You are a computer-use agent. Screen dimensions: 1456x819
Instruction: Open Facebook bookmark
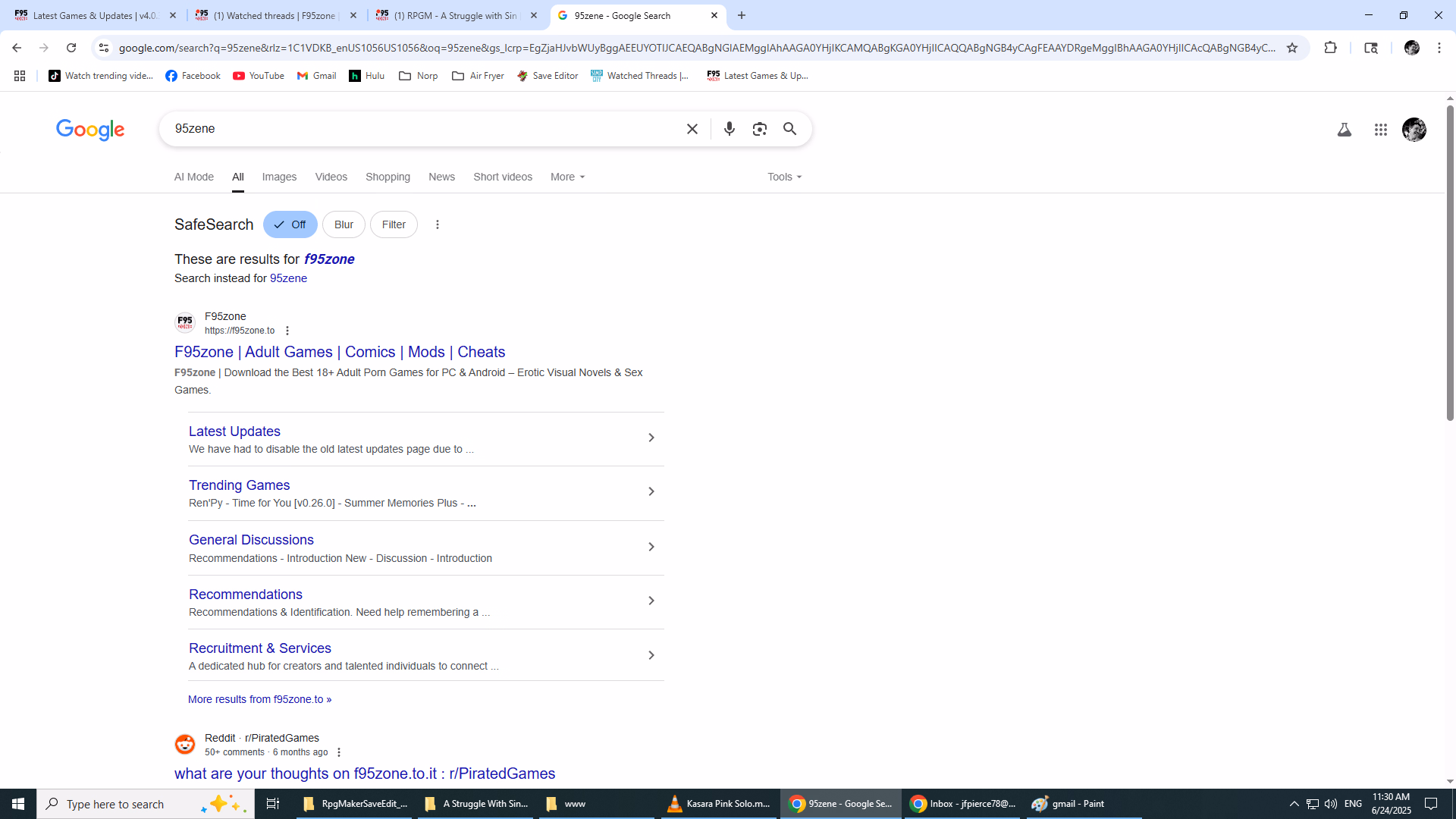coord(193,76)
